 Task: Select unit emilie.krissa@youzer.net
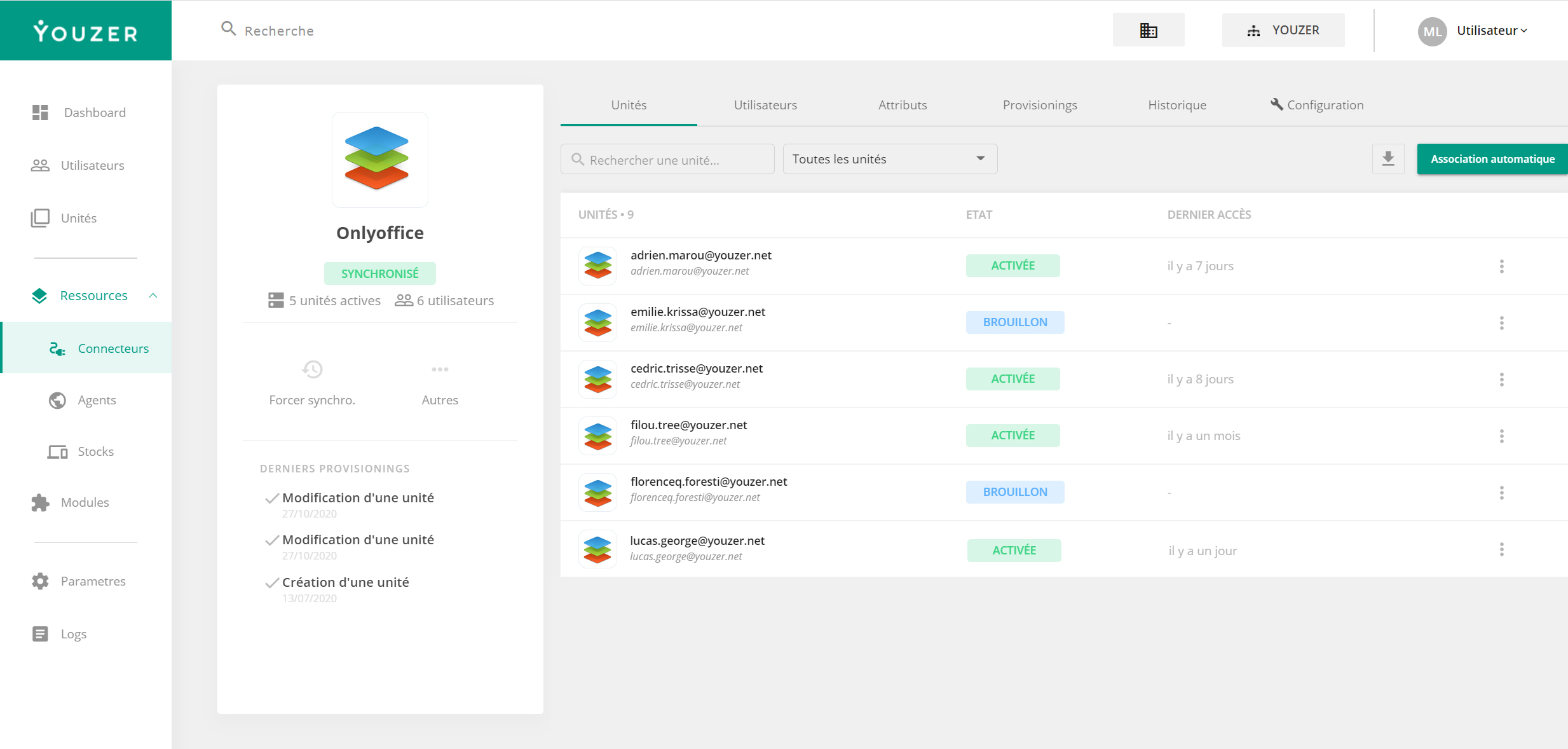tap(698, 312)
